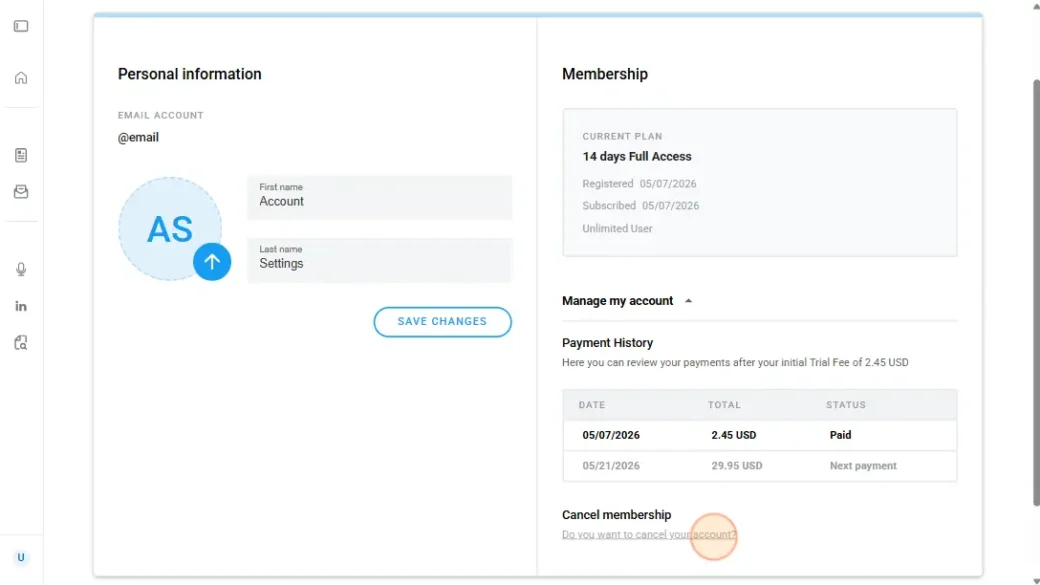This screenshot has width=1040, height=585.
Task: Open the document search icon
Action: tap(21, 343)
